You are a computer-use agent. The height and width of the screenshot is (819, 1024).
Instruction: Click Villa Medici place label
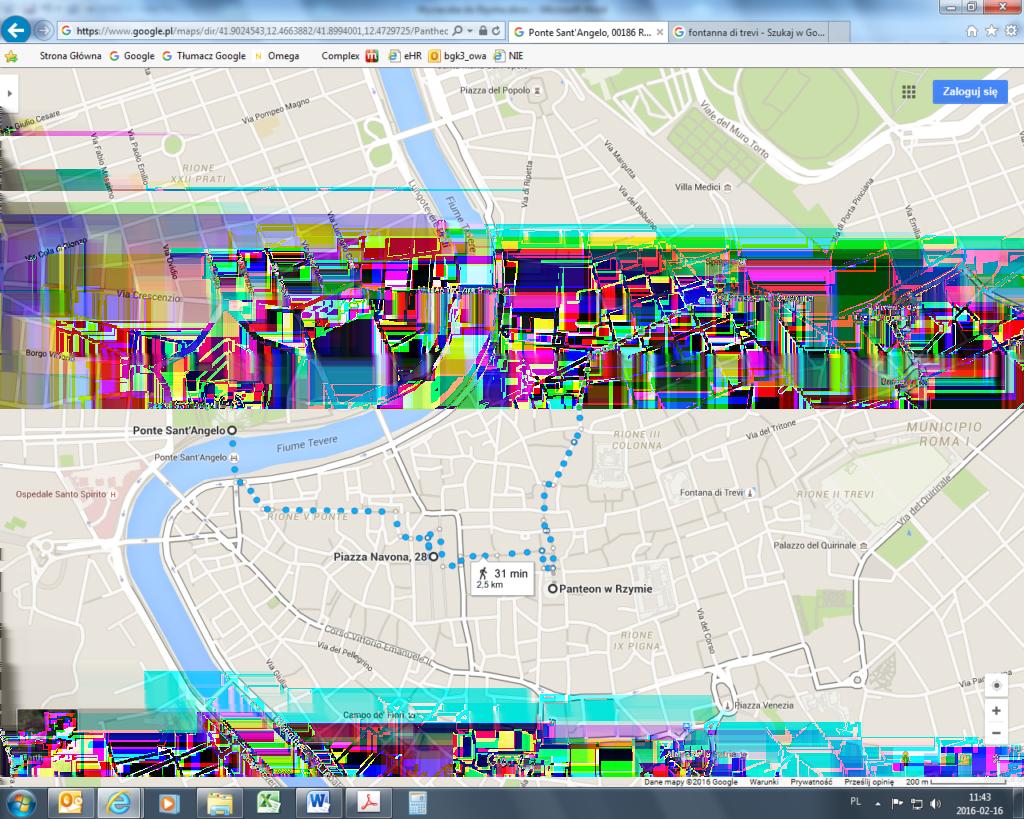point(703,187)
